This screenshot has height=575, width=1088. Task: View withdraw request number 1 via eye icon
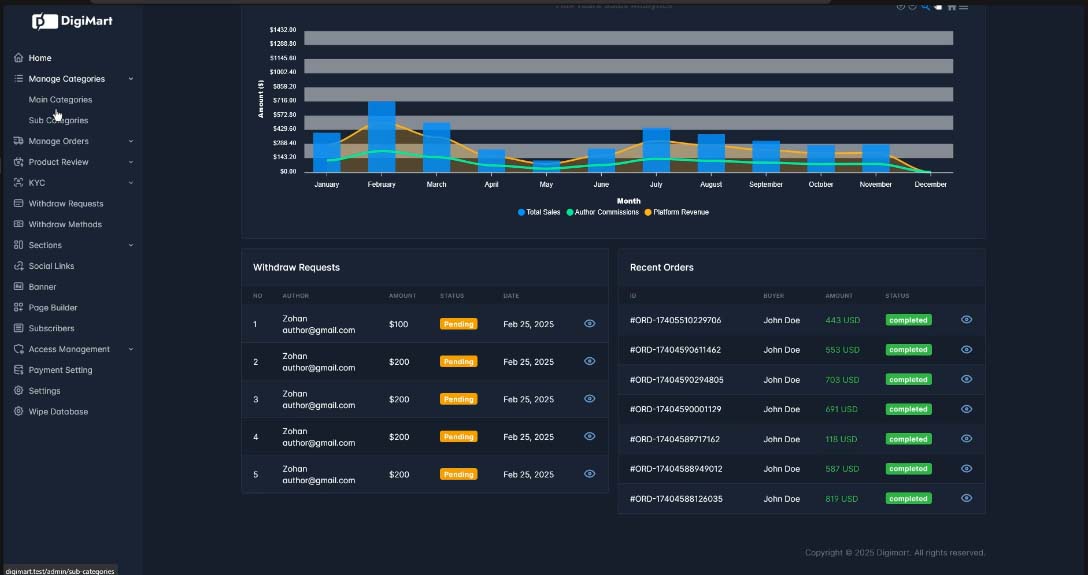tap(589, 324)
